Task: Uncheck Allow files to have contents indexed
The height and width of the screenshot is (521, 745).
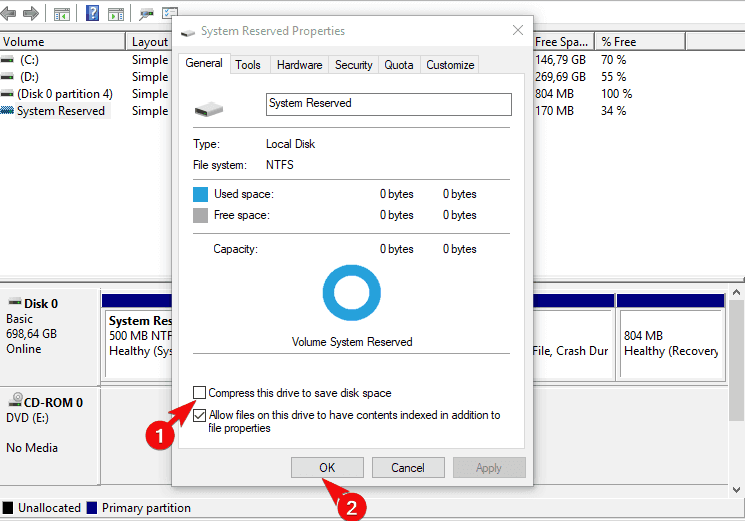Action: 200,415
